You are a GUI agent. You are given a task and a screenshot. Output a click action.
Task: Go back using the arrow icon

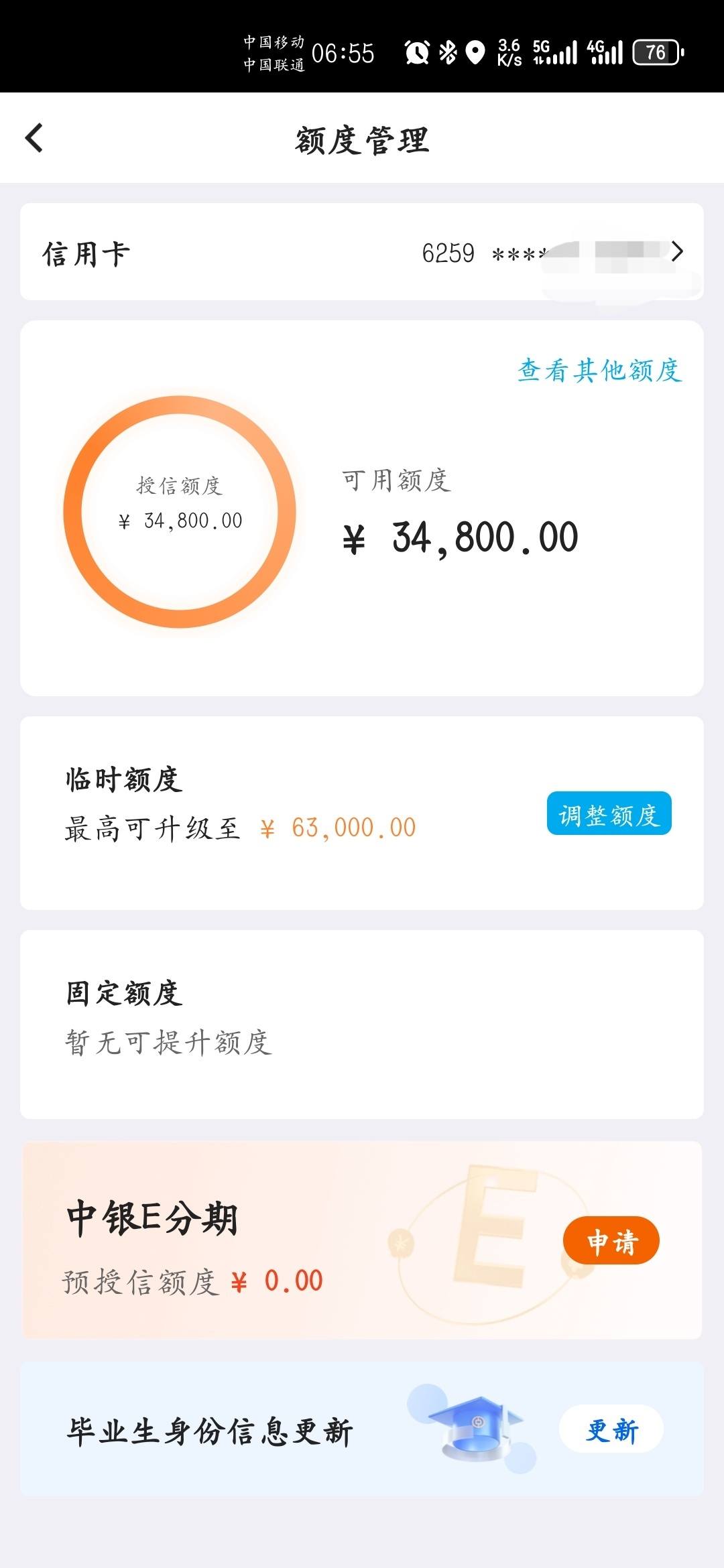[34, 138]
